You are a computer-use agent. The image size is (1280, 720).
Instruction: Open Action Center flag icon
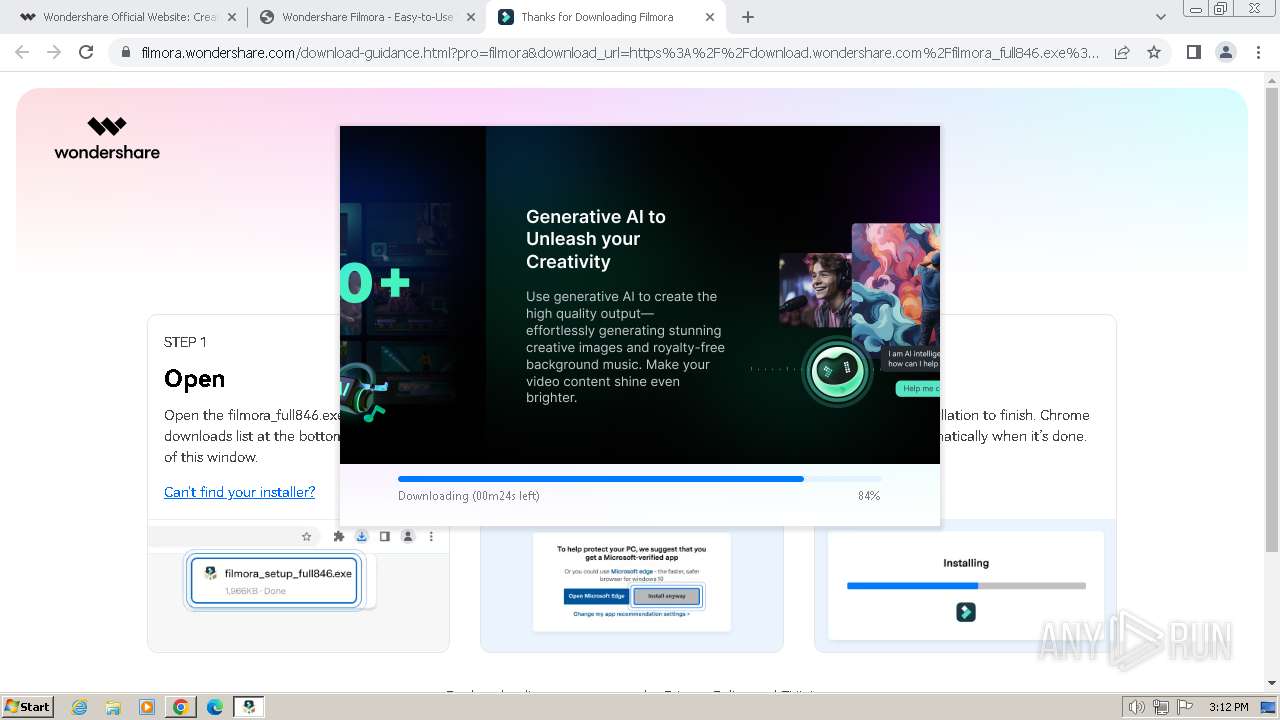pyautogui.click(x=1185, y=707)
